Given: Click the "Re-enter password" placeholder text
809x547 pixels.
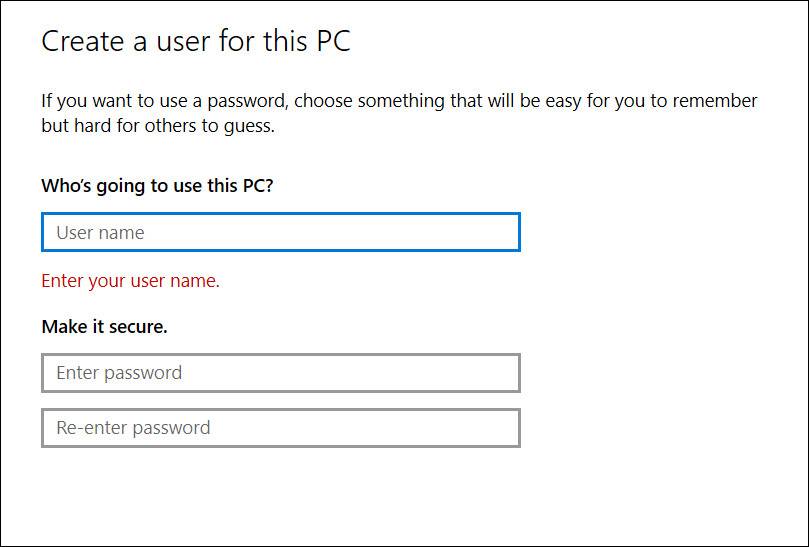Looking at the screenshot, I should point(133,428).
